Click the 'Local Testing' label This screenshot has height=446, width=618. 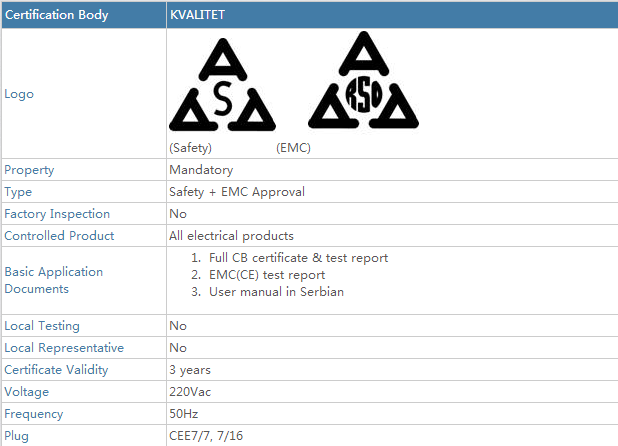42,326
